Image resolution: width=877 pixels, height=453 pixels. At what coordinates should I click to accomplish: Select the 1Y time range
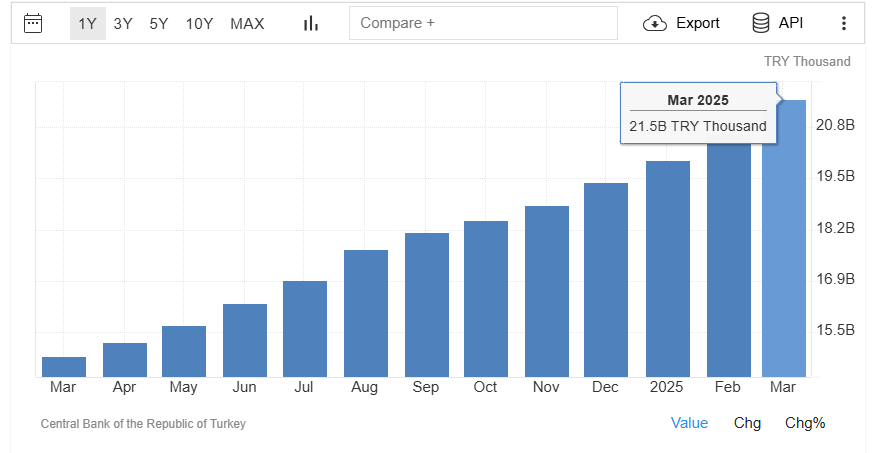(x=87, y=23)
